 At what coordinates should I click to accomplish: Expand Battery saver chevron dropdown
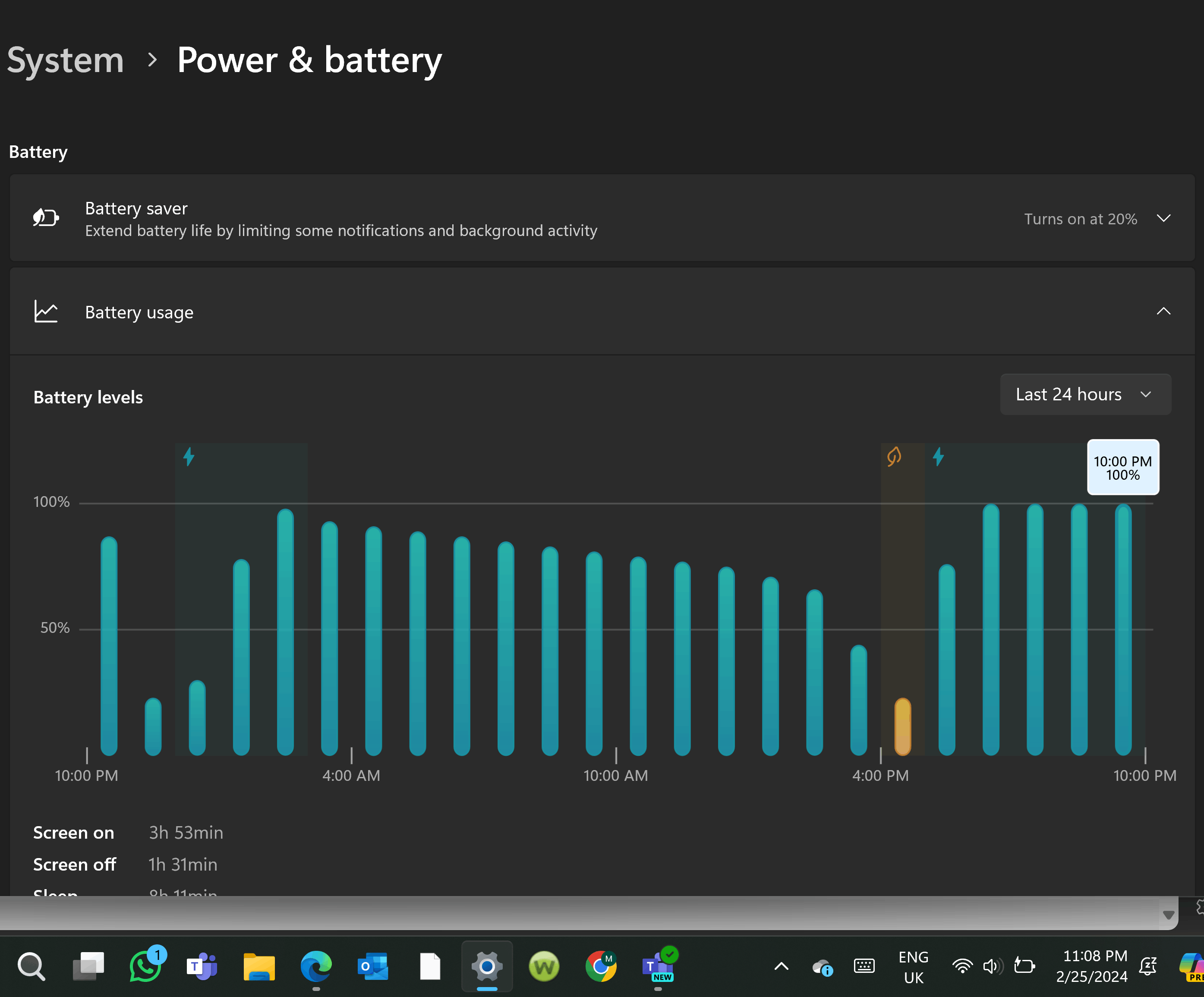coord(1163,218)
